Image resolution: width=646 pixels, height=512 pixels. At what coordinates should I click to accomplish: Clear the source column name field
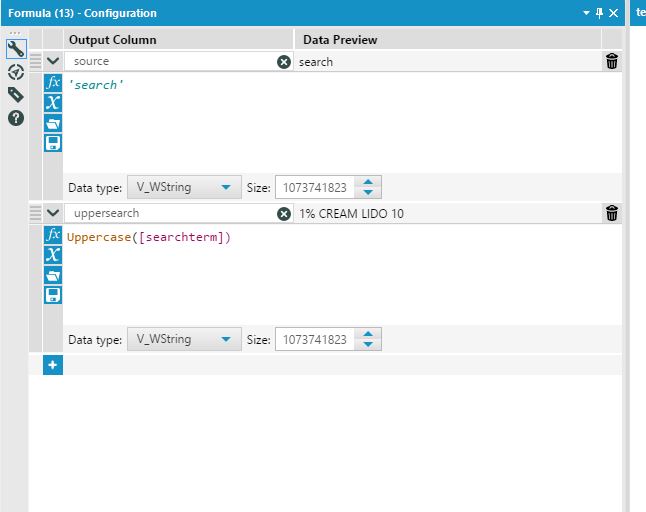click(x=284, y=62)
